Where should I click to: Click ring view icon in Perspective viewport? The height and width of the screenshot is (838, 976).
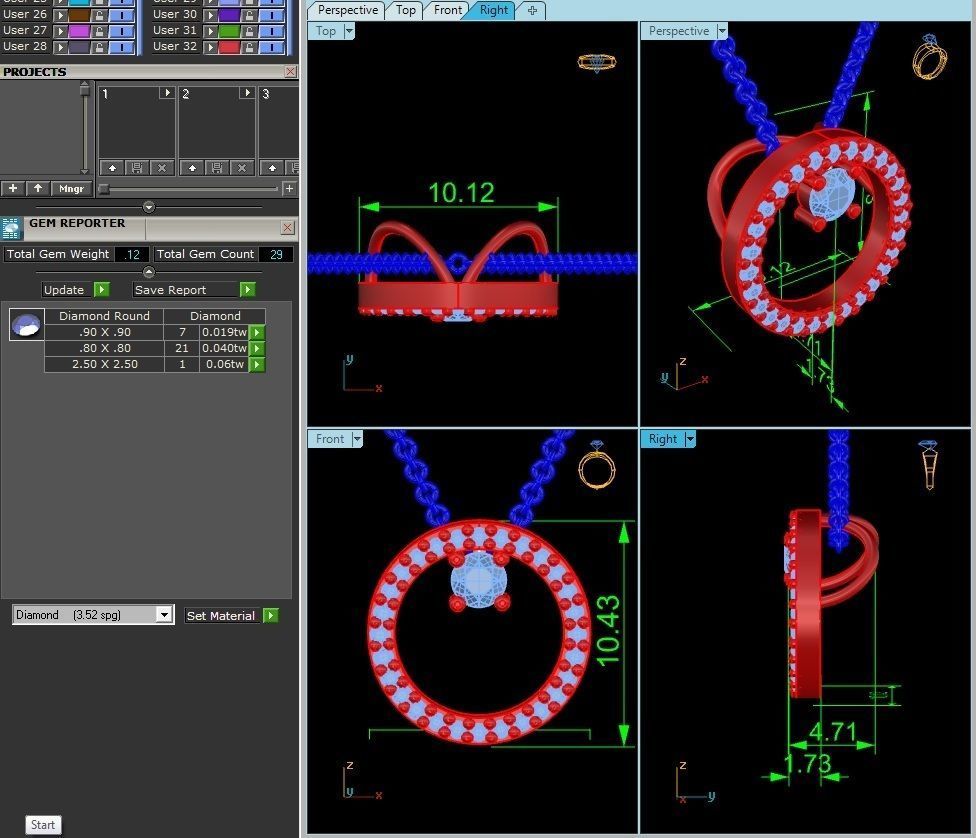(929, 56)
